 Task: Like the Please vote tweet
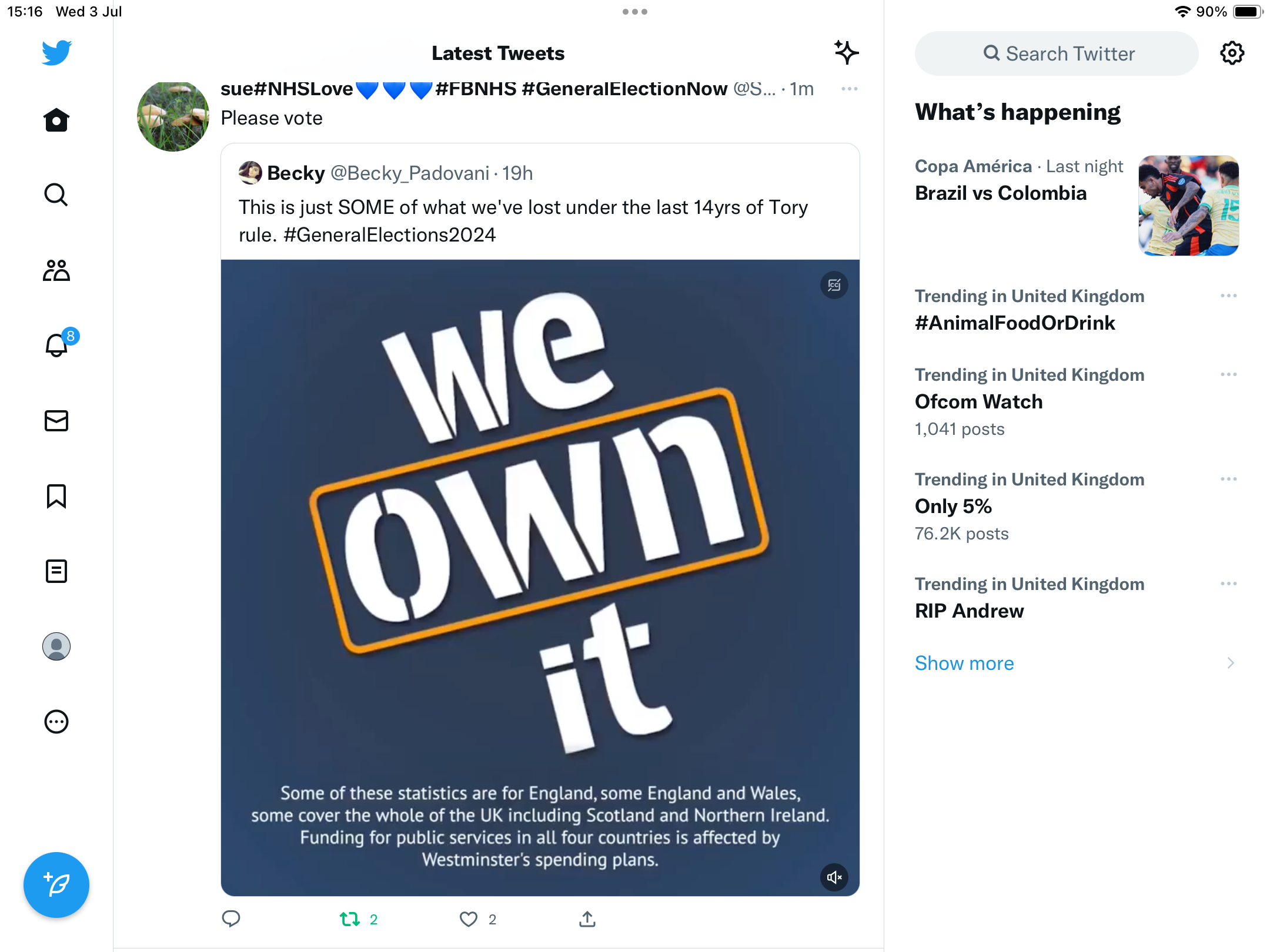469,919
